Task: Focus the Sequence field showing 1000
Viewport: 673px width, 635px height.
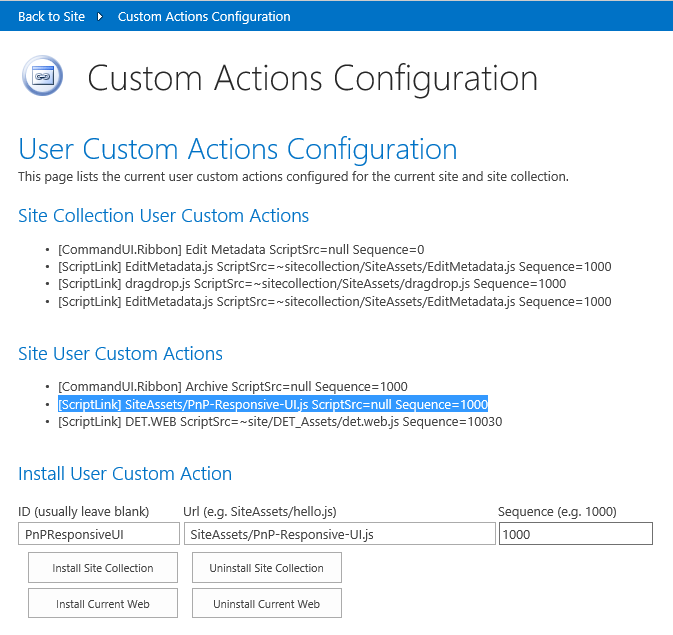Action: pyautogui.click(x=575, y=534)
